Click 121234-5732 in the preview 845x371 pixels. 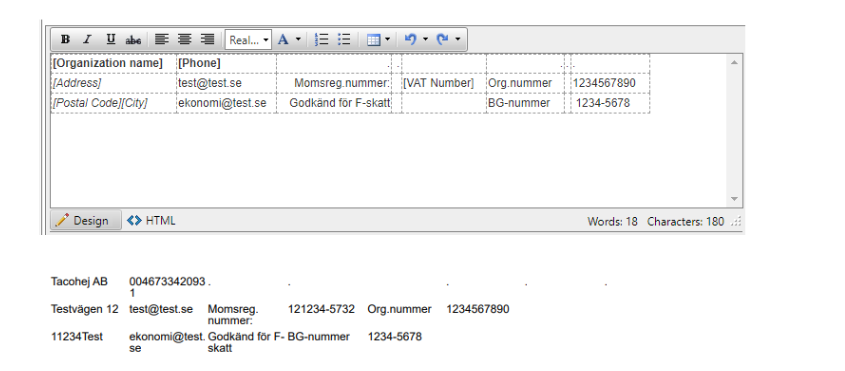[x=321, y=309]
